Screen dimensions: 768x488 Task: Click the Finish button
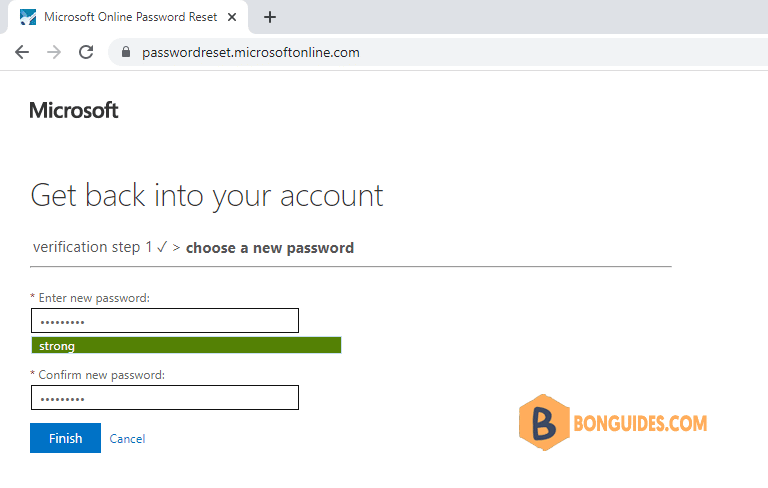66,438
